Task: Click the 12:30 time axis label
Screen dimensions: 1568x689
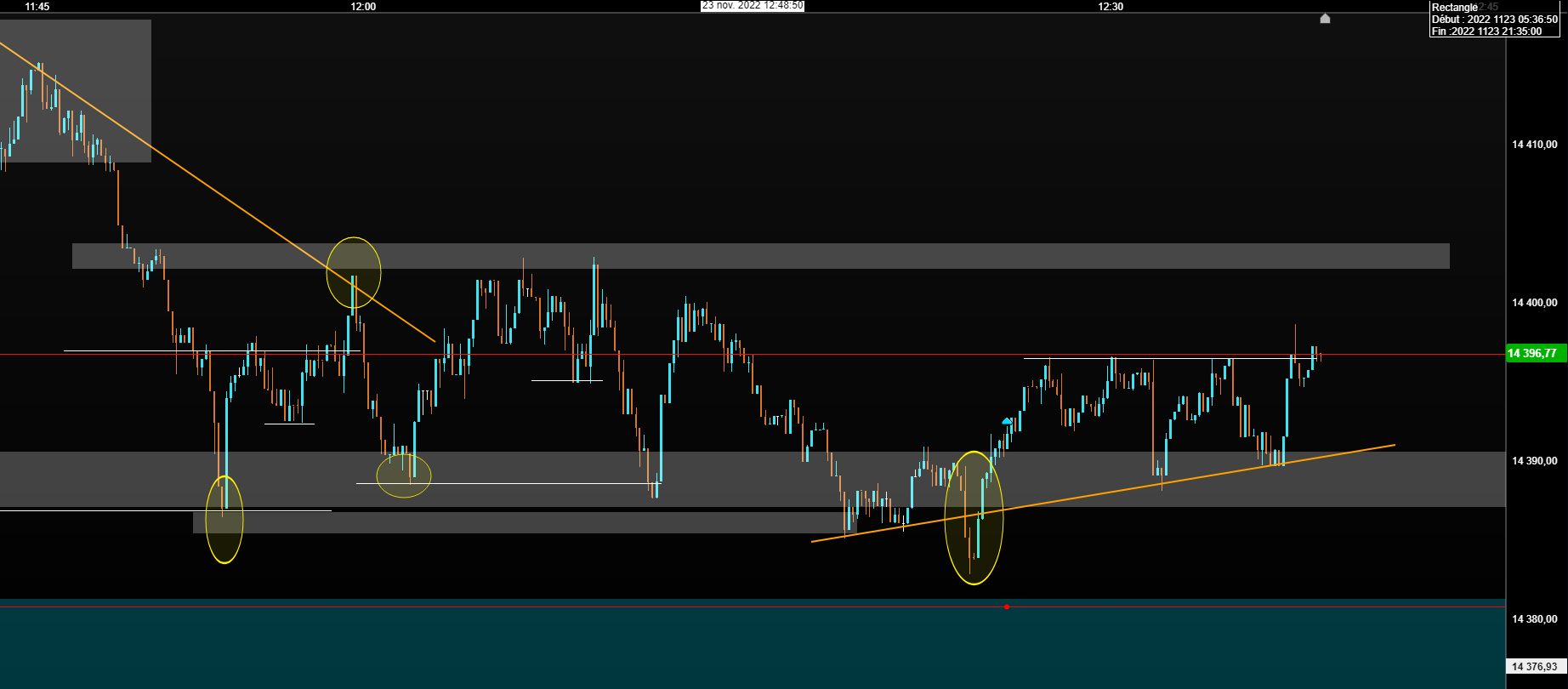Action: pyautogui.click(x=1111, y=6)
